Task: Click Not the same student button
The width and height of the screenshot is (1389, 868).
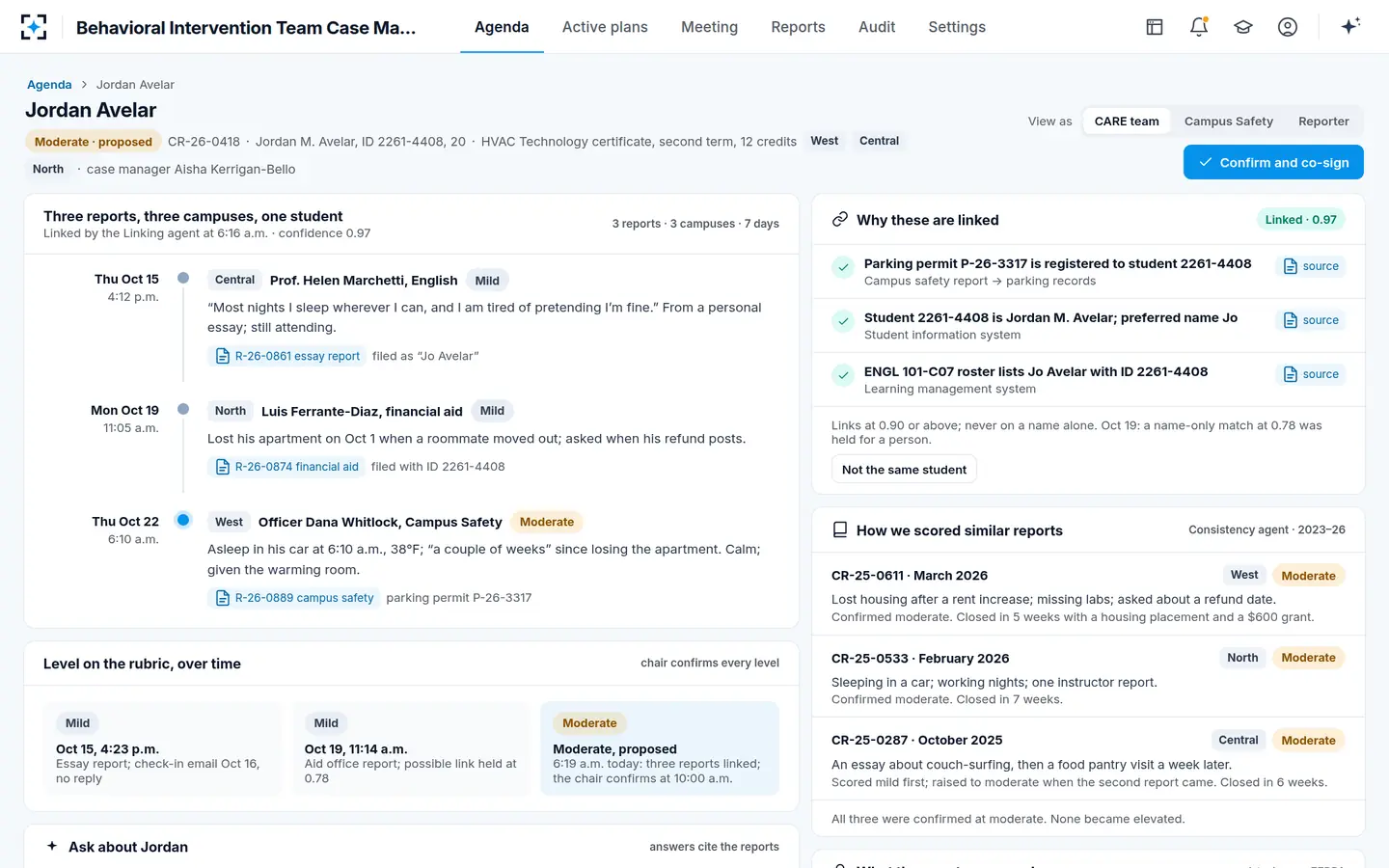Action: tap(904, 470)
